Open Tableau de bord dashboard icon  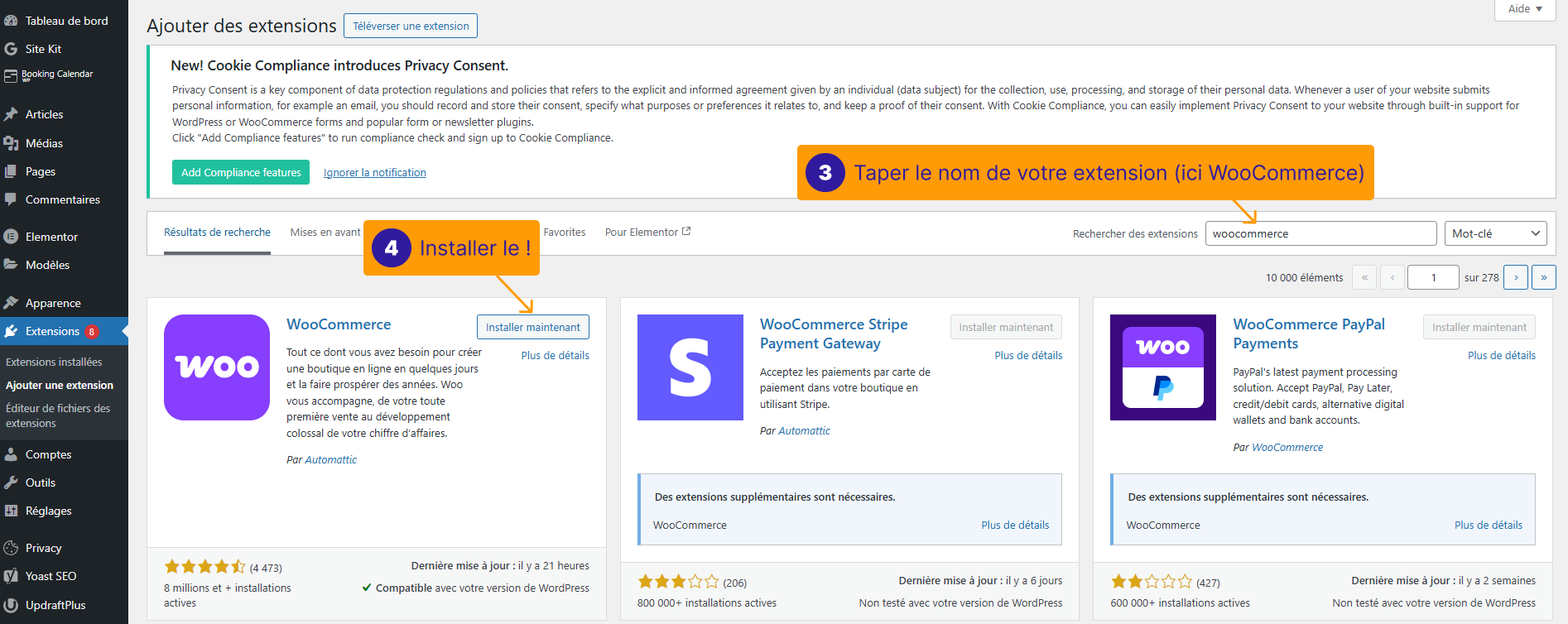[x=11, y=21]
